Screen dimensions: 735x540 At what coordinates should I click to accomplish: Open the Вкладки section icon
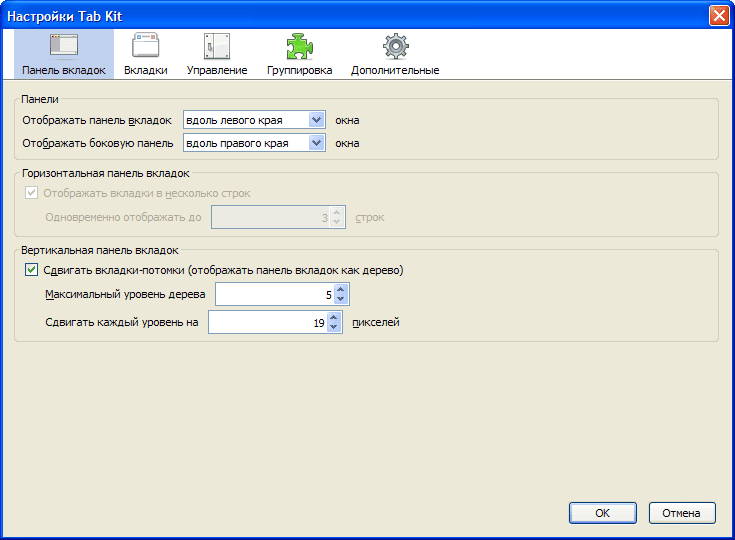[x=146, y=45]
